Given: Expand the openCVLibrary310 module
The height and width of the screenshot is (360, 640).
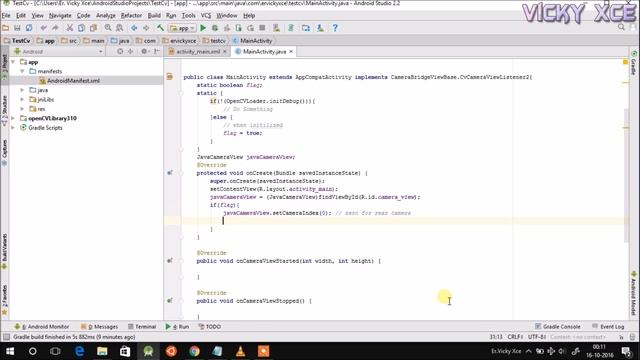Looking at the screenshot, I should [x=13, y=118].
